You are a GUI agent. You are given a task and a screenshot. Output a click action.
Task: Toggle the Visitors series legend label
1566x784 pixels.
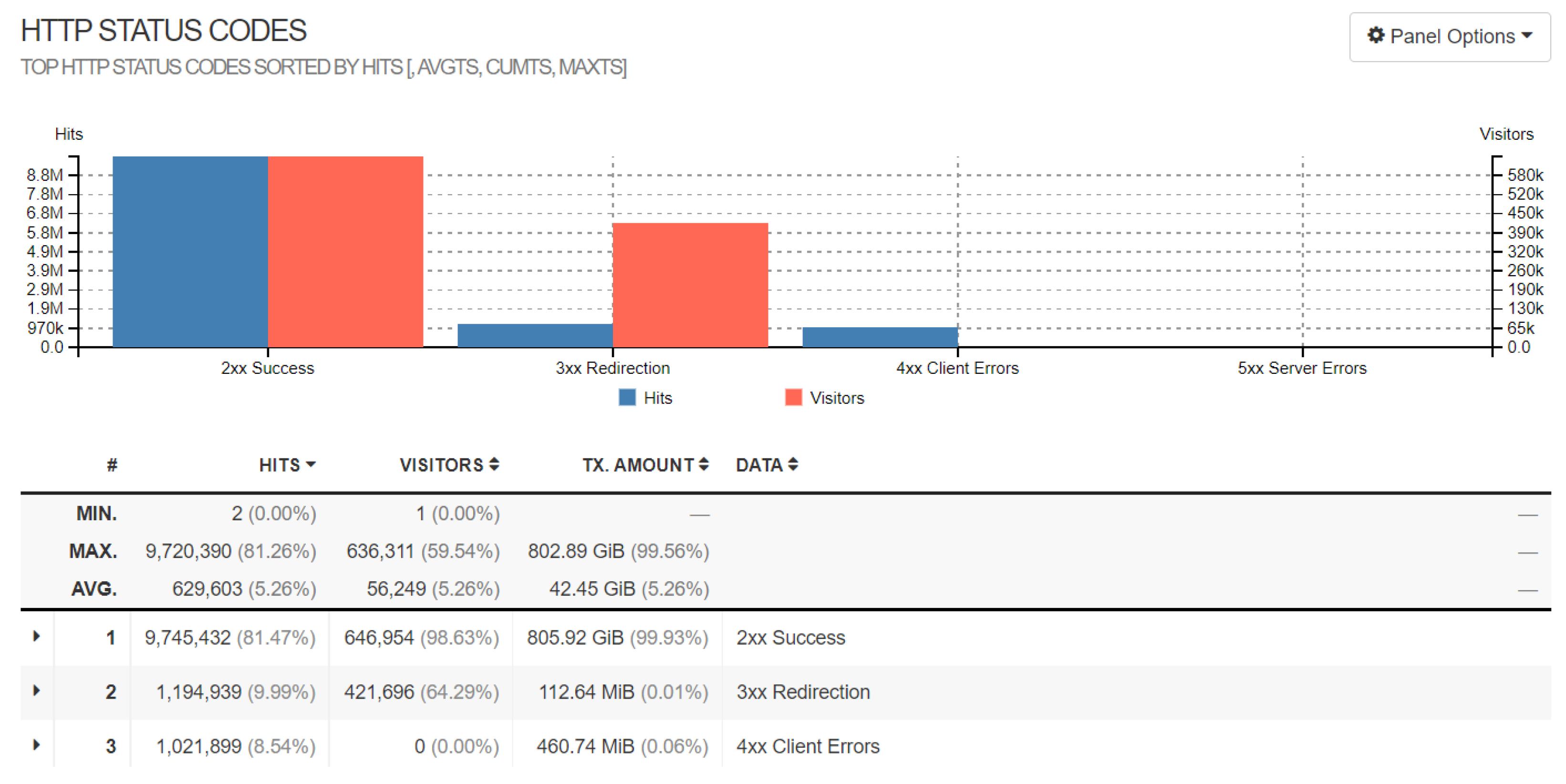[837, 398]
